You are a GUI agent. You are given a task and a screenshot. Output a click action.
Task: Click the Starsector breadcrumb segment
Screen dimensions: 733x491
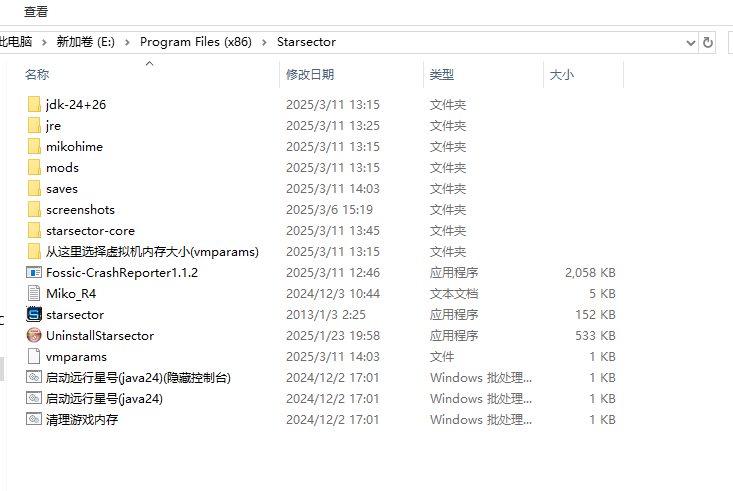pyautogui.click(x=306, y=42)
